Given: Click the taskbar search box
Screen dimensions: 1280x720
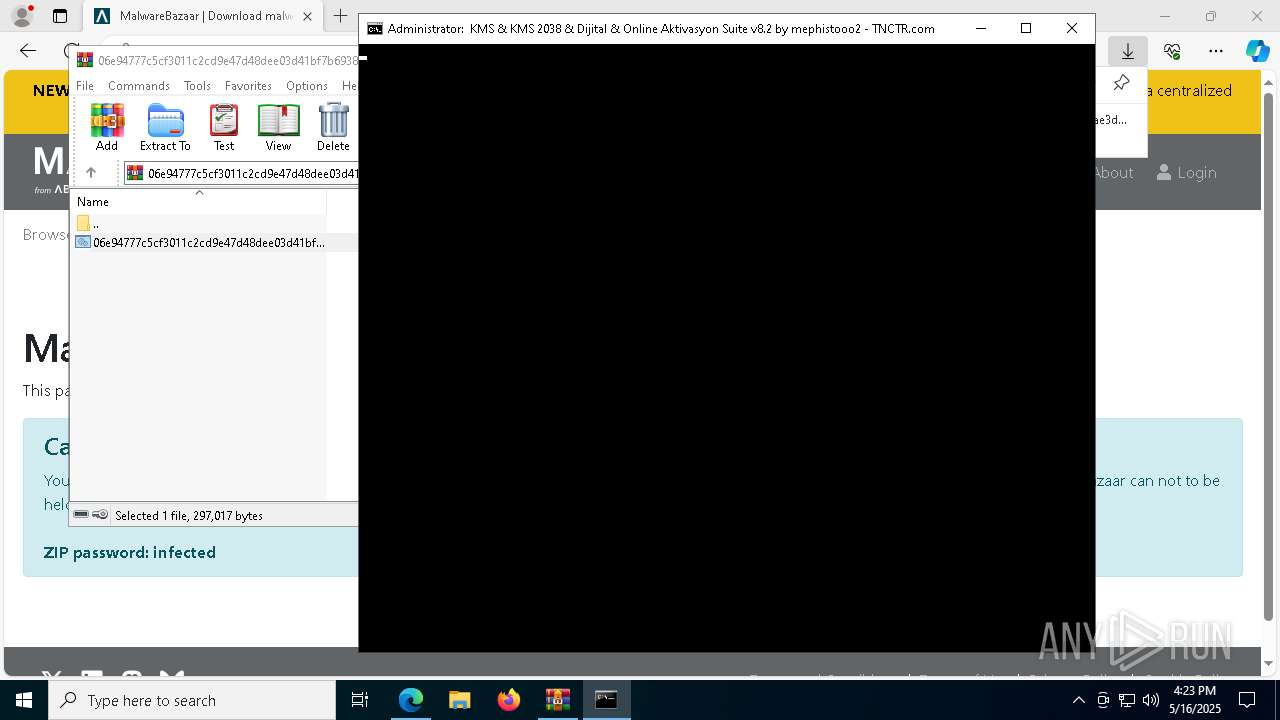Looking at the screenshot, I should coord(192,700).
